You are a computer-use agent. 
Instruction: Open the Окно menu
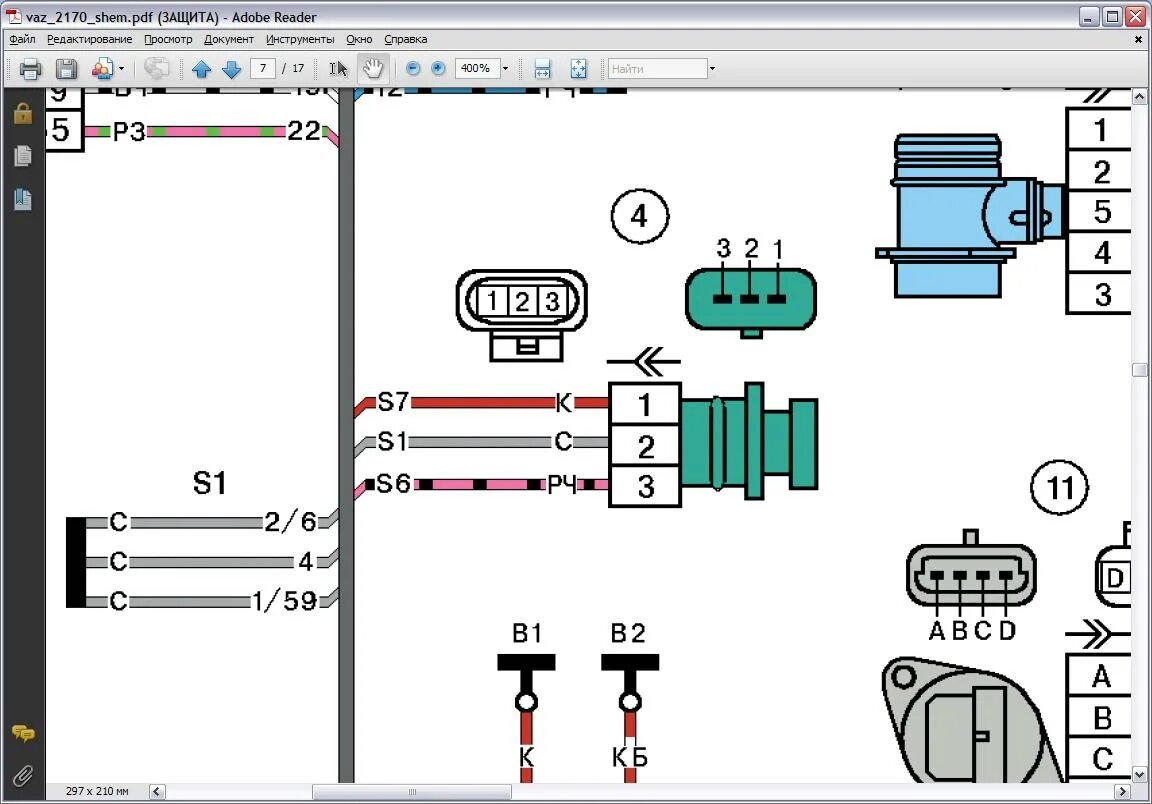(359, 39)
